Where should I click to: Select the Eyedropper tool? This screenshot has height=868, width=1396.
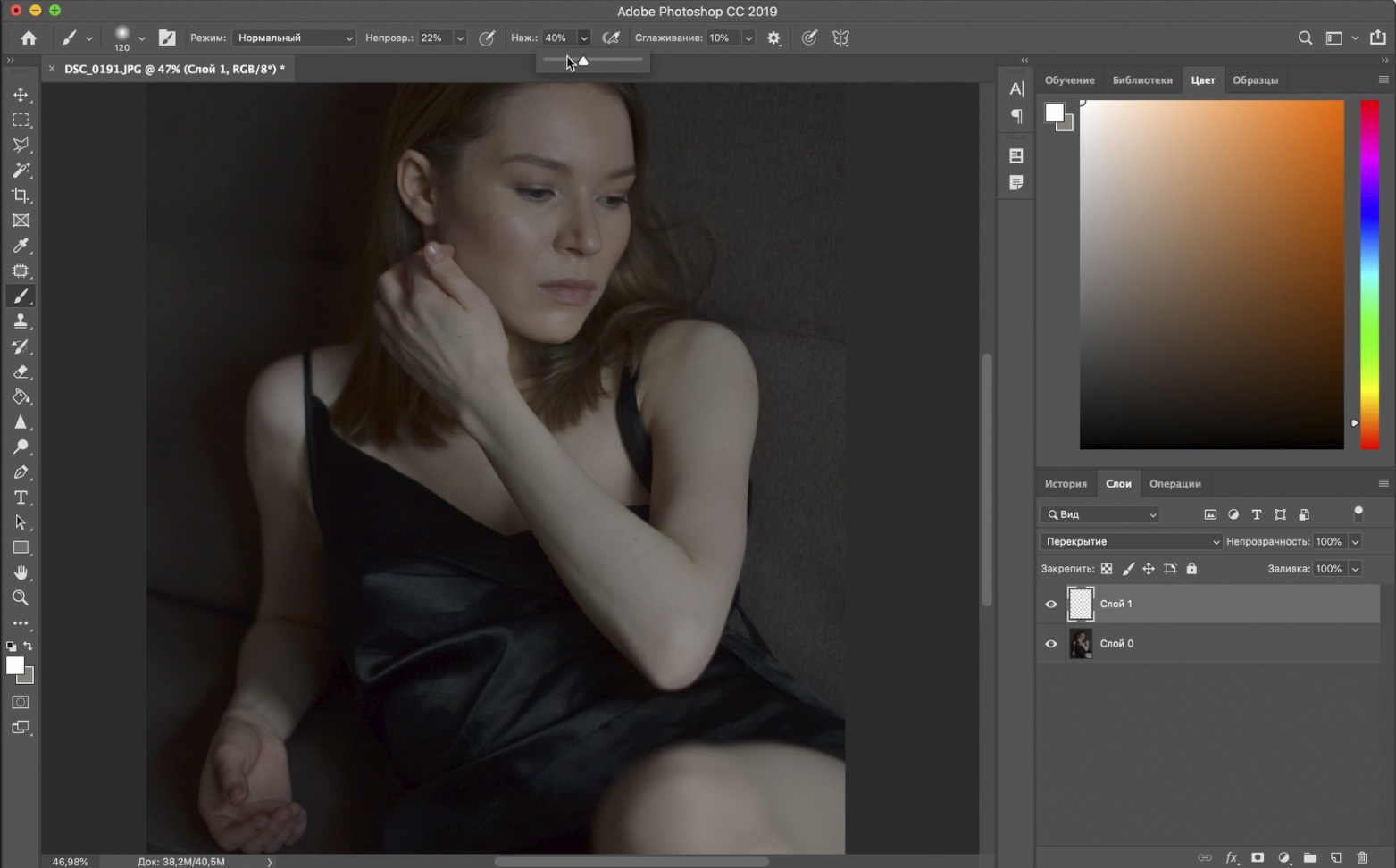21,246
